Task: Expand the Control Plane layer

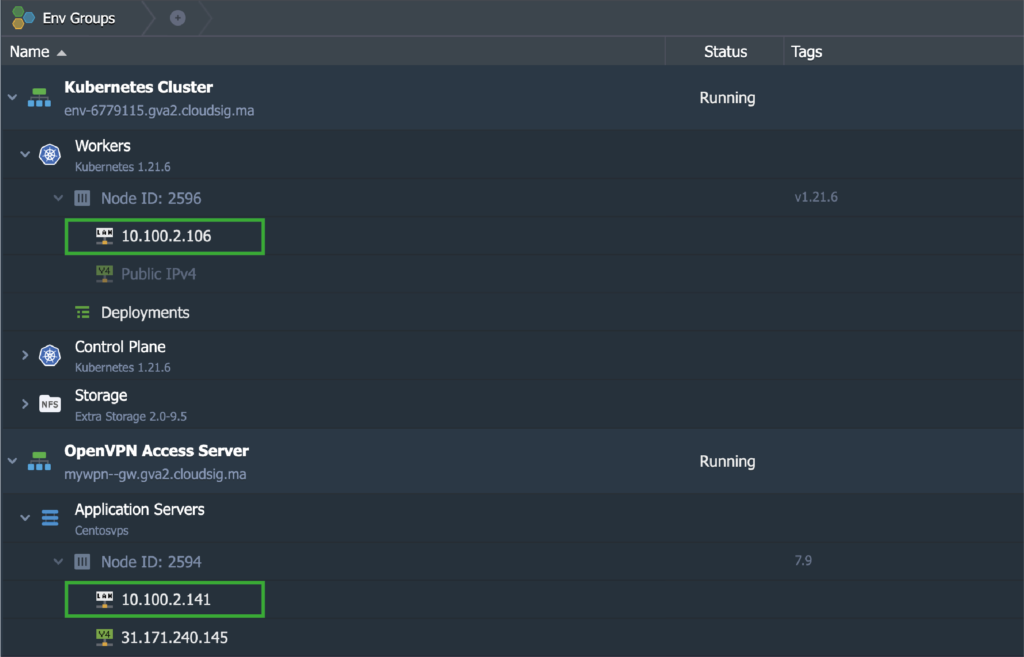Action: point(25,355)
